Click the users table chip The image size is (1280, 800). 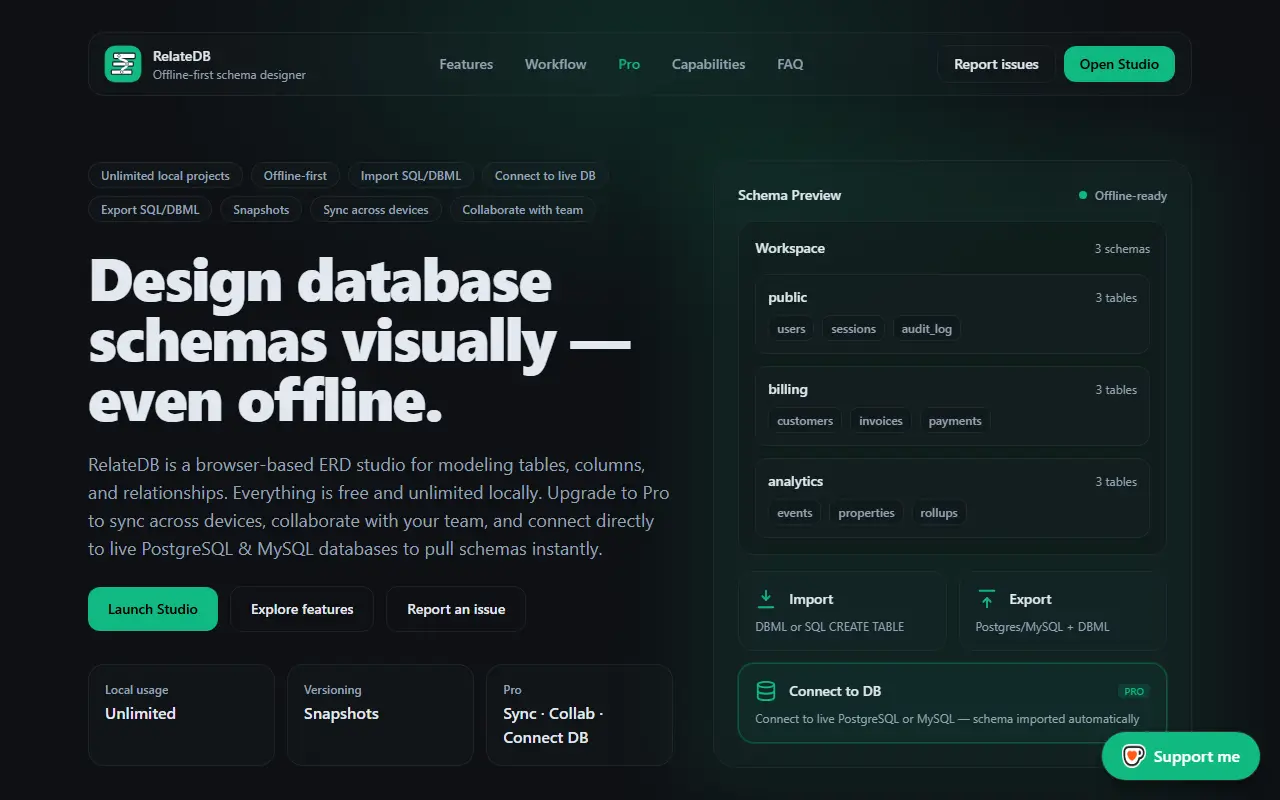pyautogui.click(x=791, y=329)
